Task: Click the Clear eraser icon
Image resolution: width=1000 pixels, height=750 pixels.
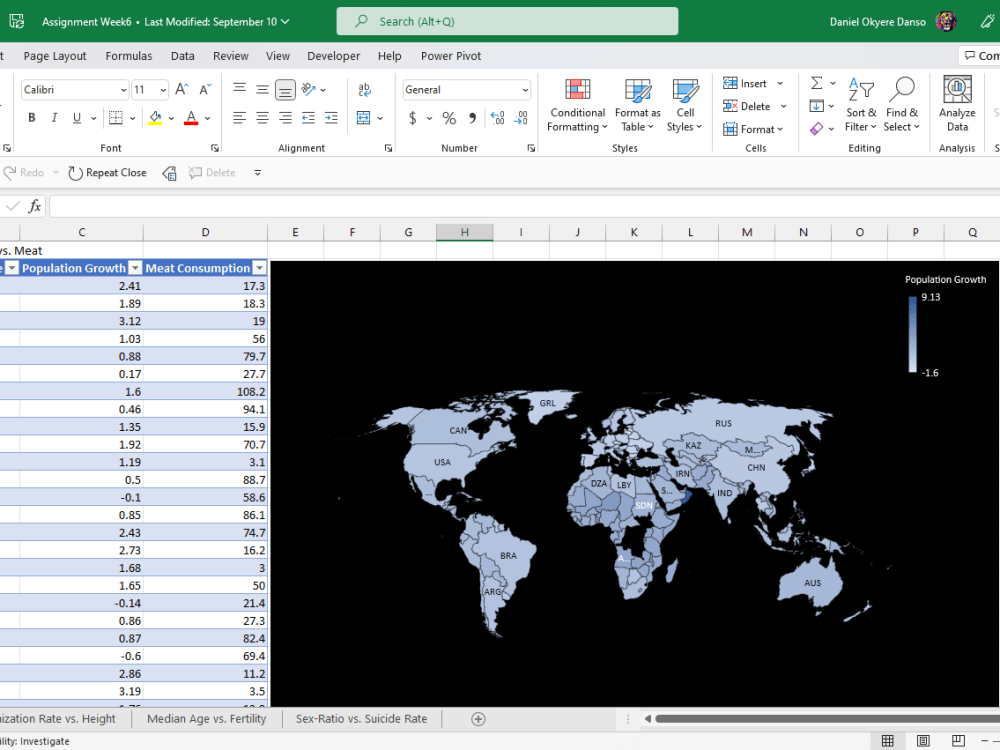Action: pyautogui.click(x=816, y=129)
